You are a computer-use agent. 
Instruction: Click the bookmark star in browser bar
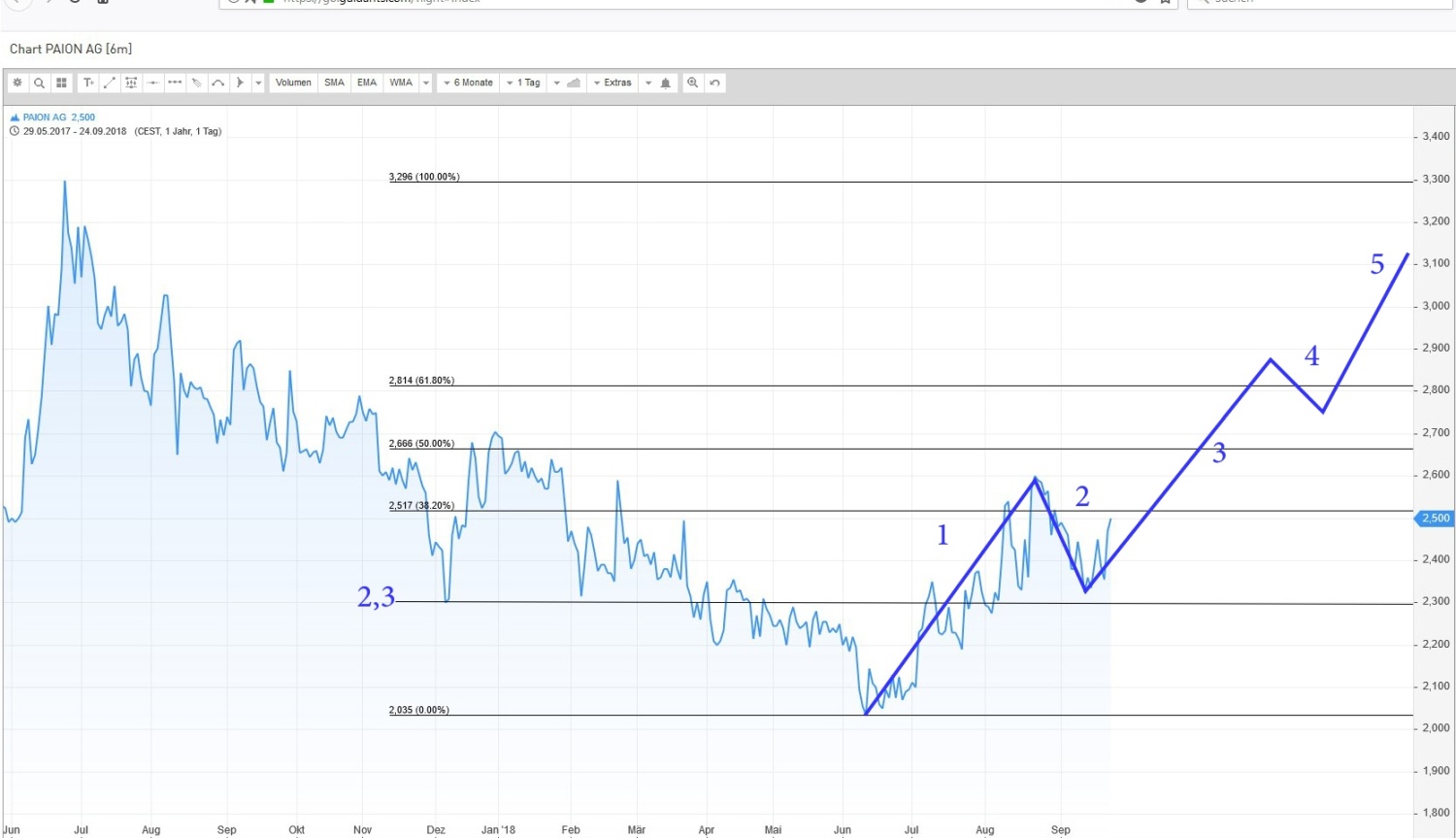point(1166,2)
